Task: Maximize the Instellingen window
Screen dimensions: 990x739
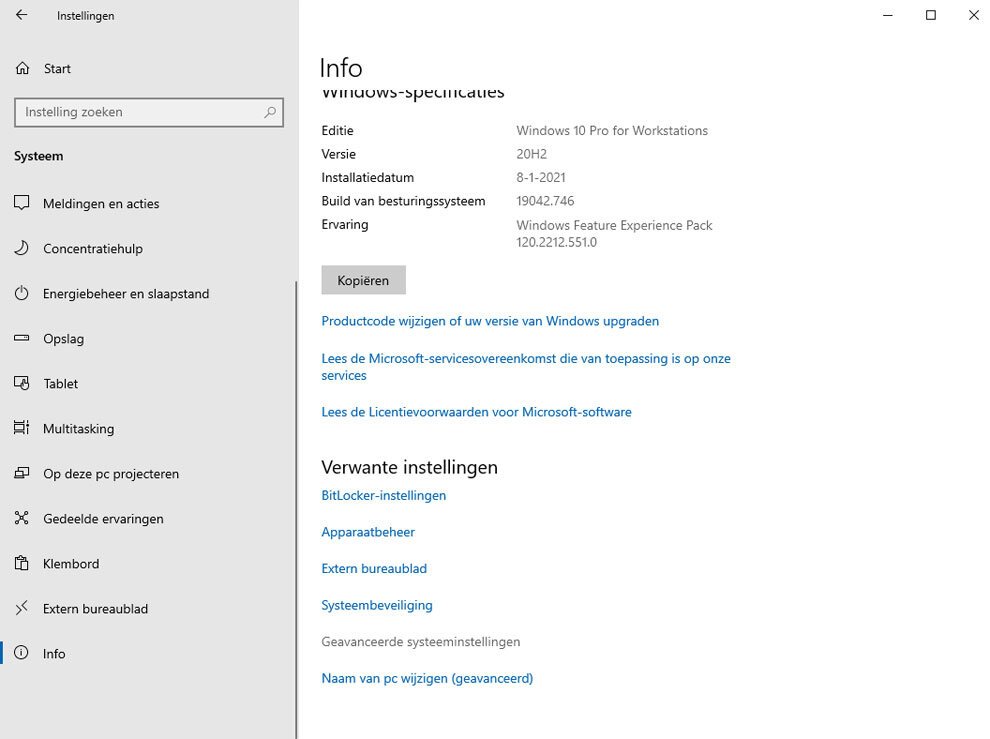Action: (931, 15)
